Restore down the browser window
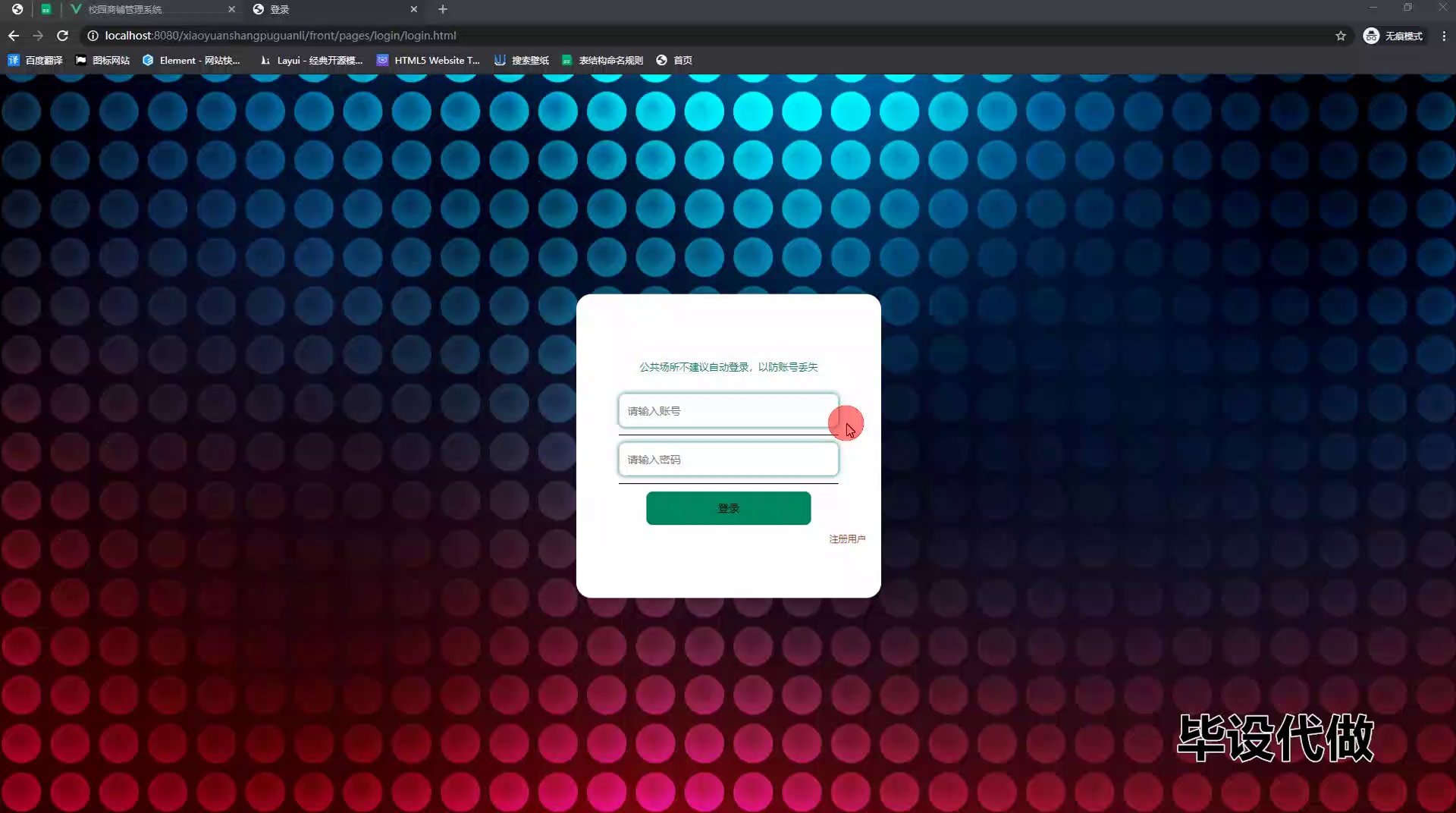The image size is (1456, 813). point(1407,8)
